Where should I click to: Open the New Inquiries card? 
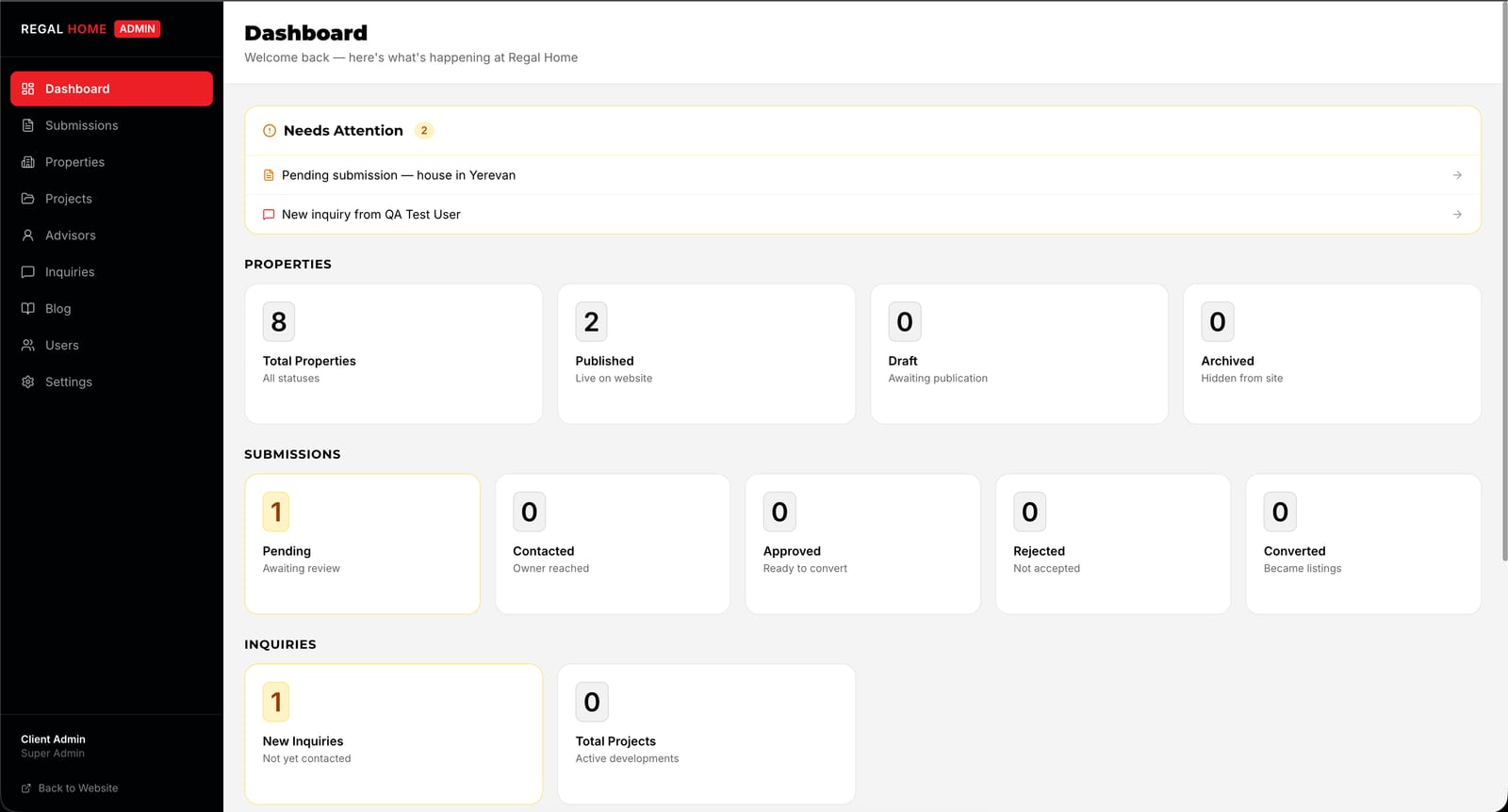point(393,735)
